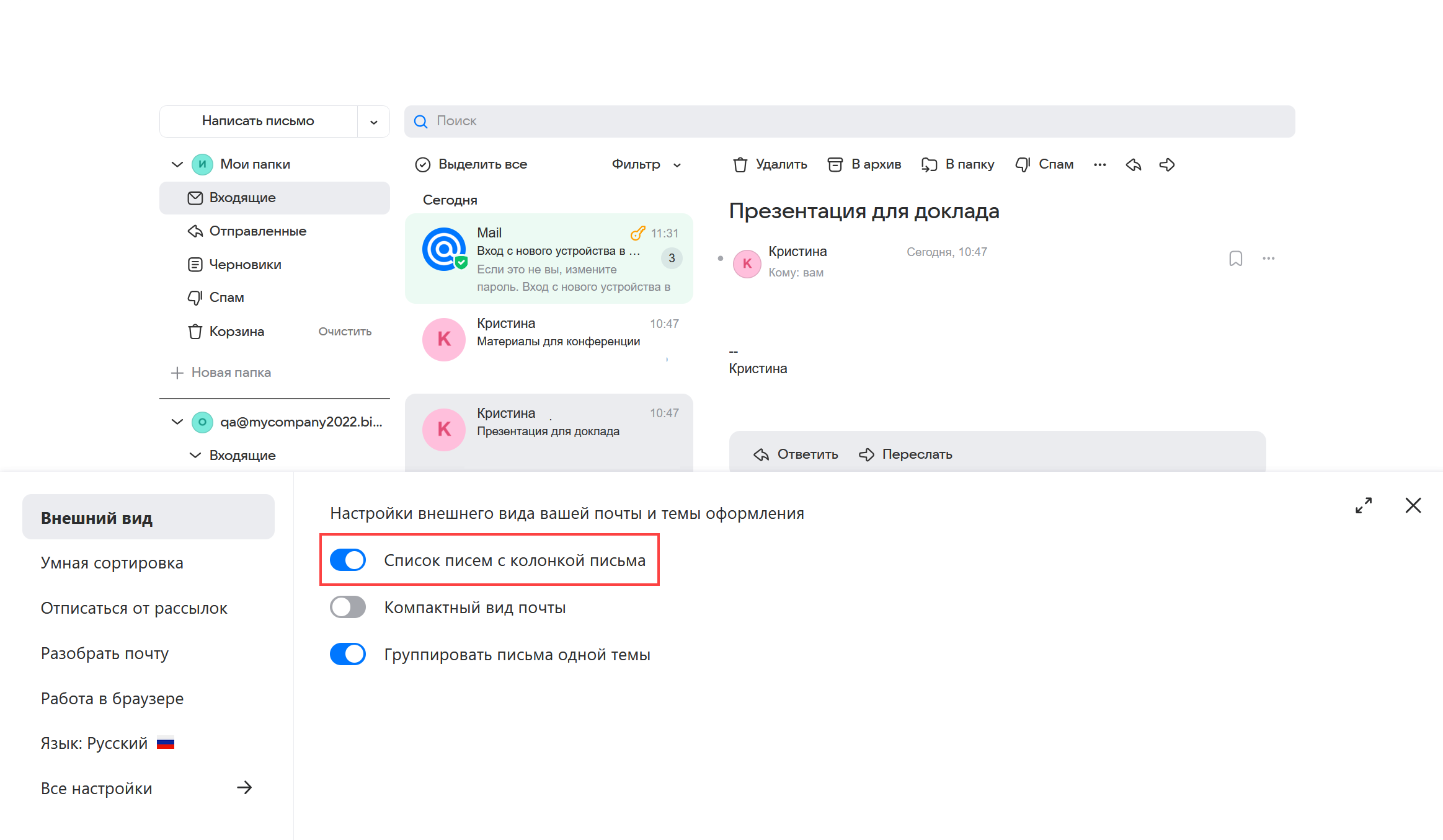The height and width of the screenshot is (840, 1443).
Task: Expand the settings panel to full size
Action: 1363,505
